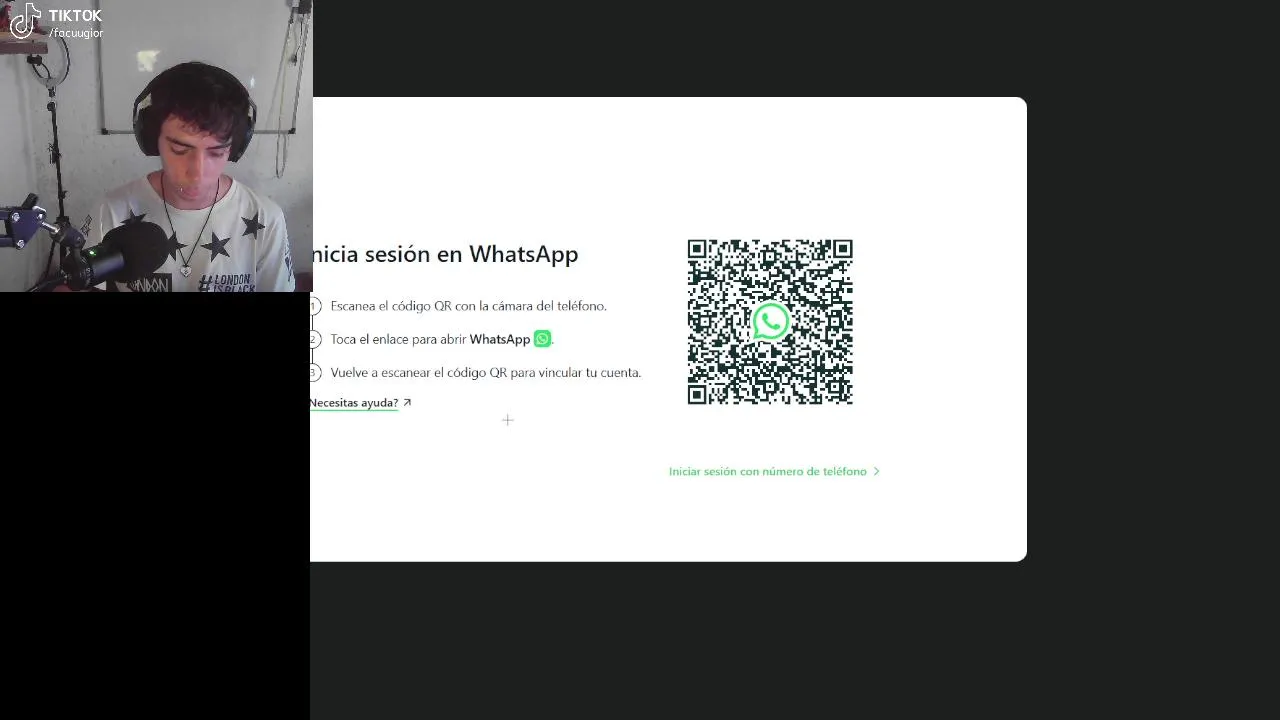
Task: Click the WhatsApp logo in QR center
Action: click(770, 322)
